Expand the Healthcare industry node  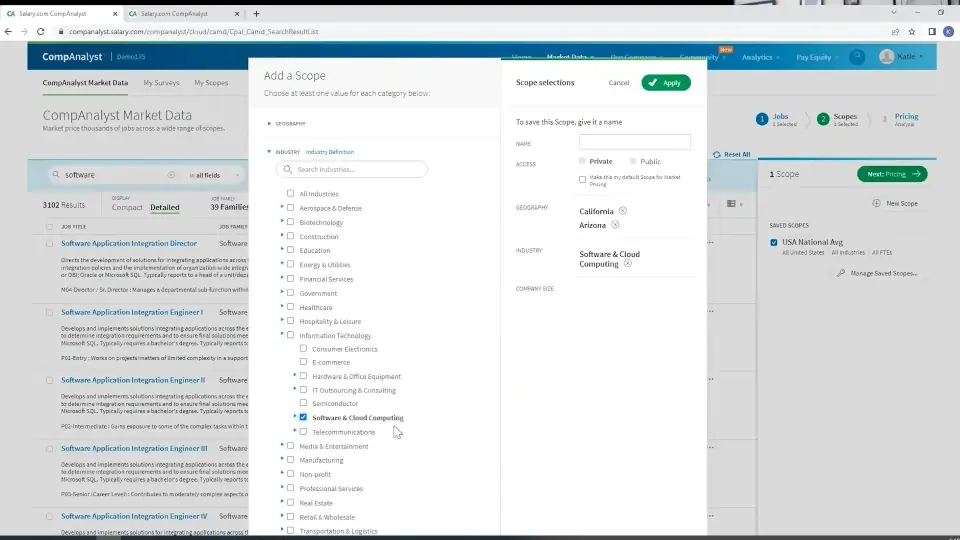click(x=282, y=306)
